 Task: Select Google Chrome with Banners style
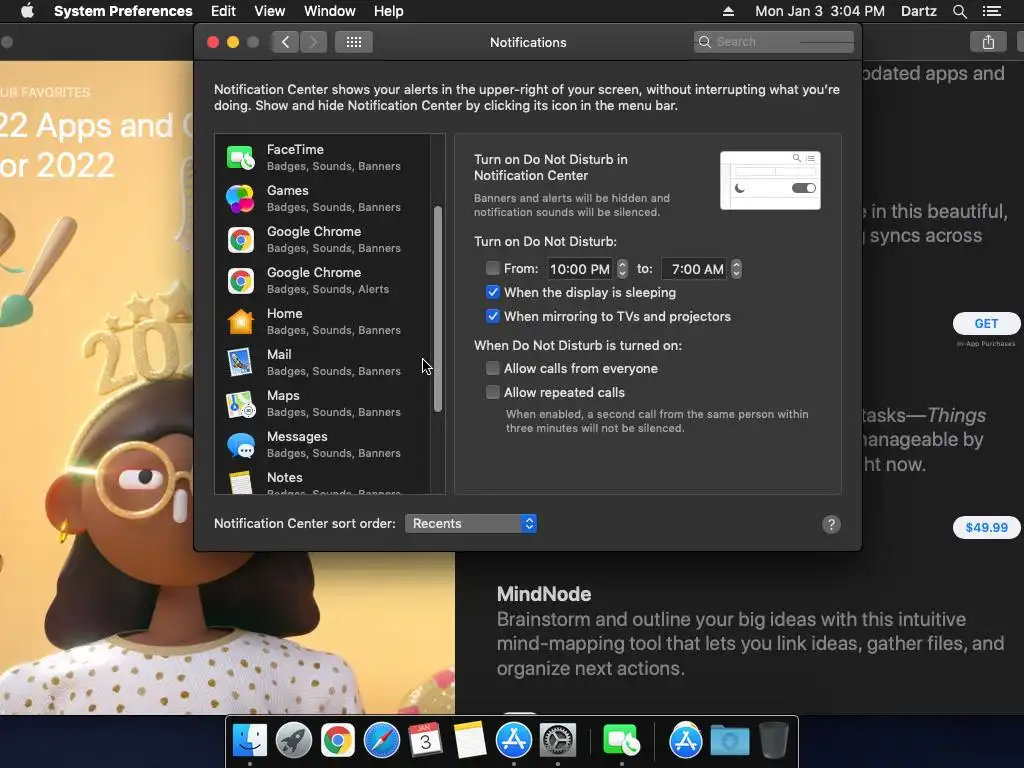point(323,240)
